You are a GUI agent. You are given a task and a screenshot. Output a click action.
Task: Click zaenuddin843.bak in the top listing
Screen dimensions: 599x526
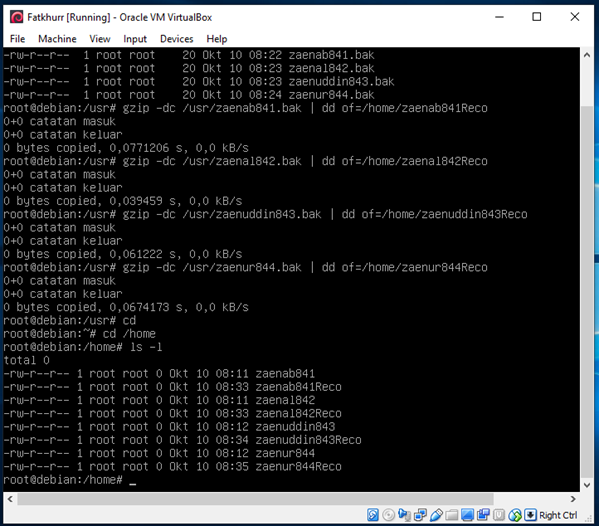341,81
